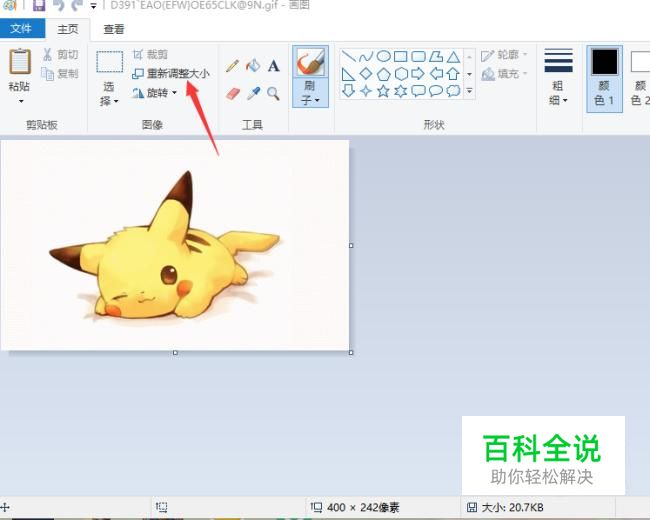
Task: Click the canvas bottom-edge resize handle
Action: 175,352
